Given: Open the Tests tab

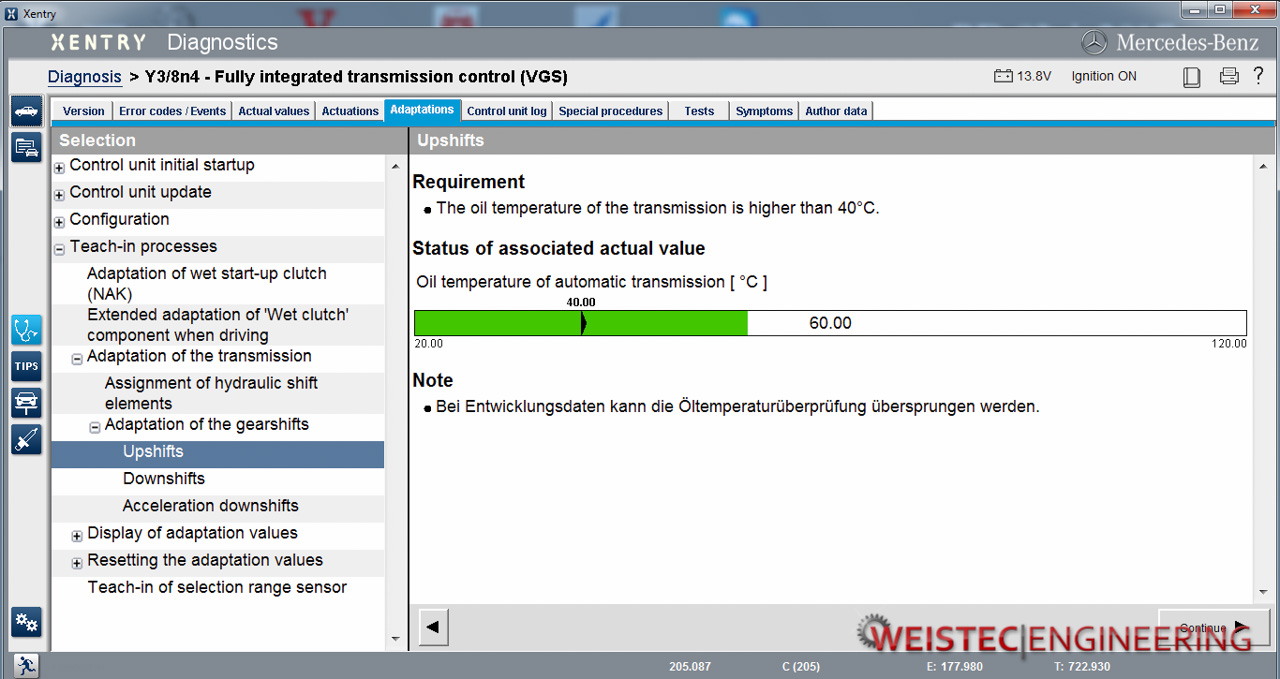Looking at the screenshot, I should (699, 111).
